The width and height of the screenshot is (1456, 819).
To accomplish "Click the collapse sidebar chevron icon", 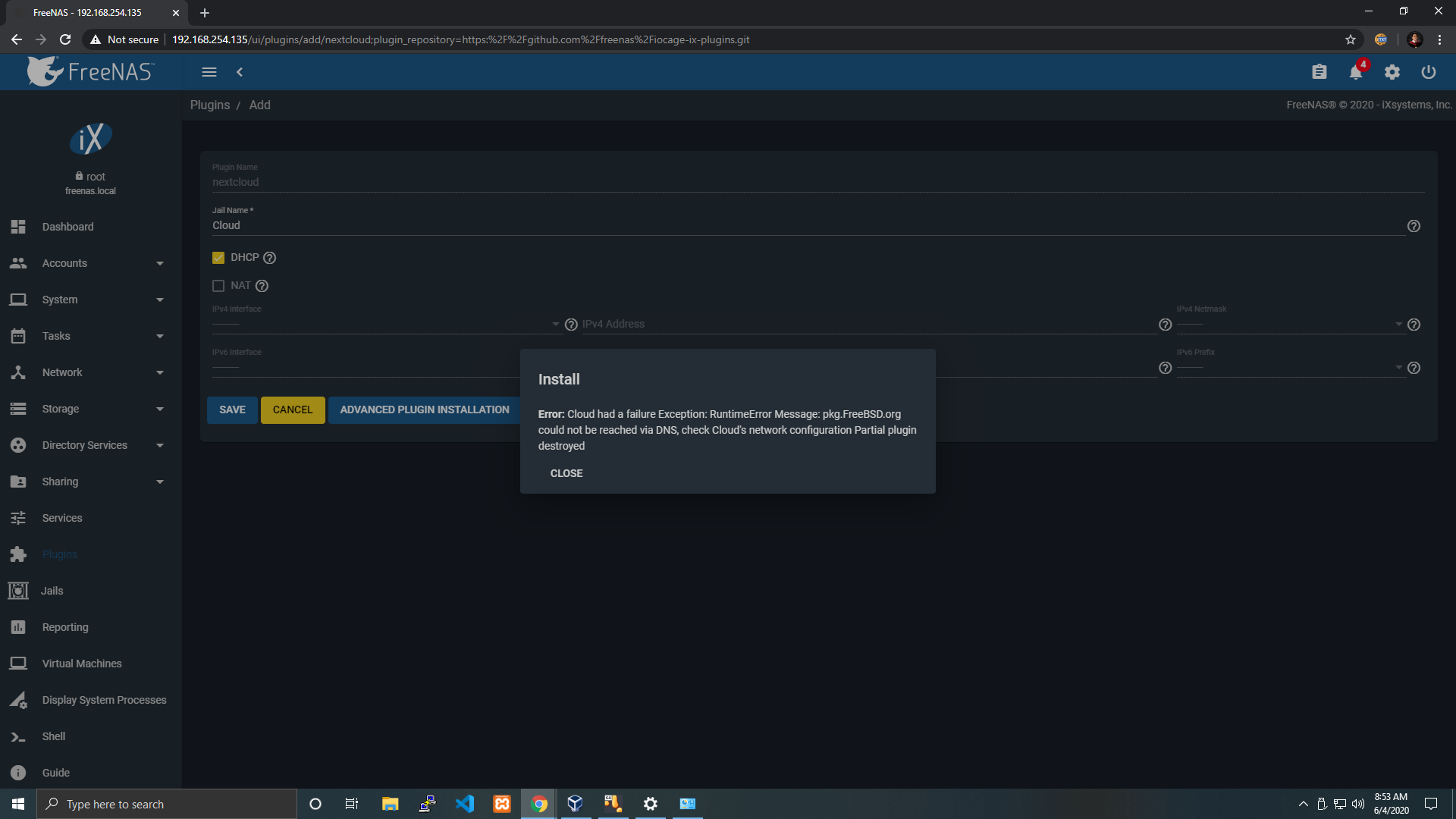I will [240, 72].
